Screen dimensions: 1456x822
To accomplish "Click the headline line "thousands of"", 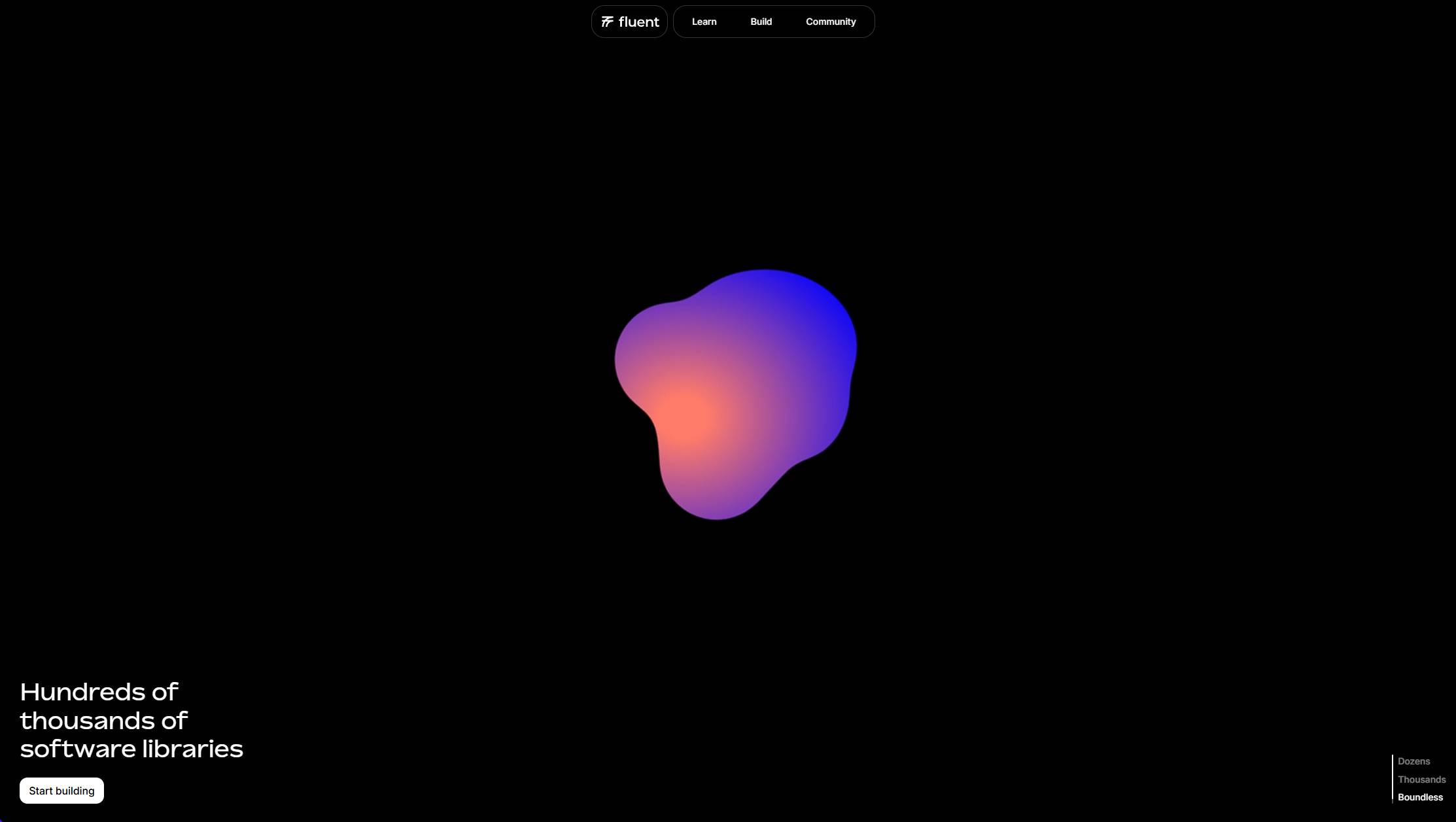I will [103, 721].
